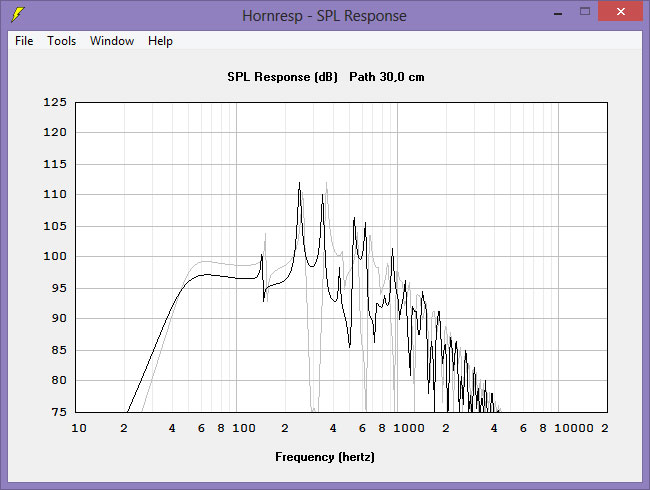Click the 'SPL Response (dB)' chart title

coord(282,77)
